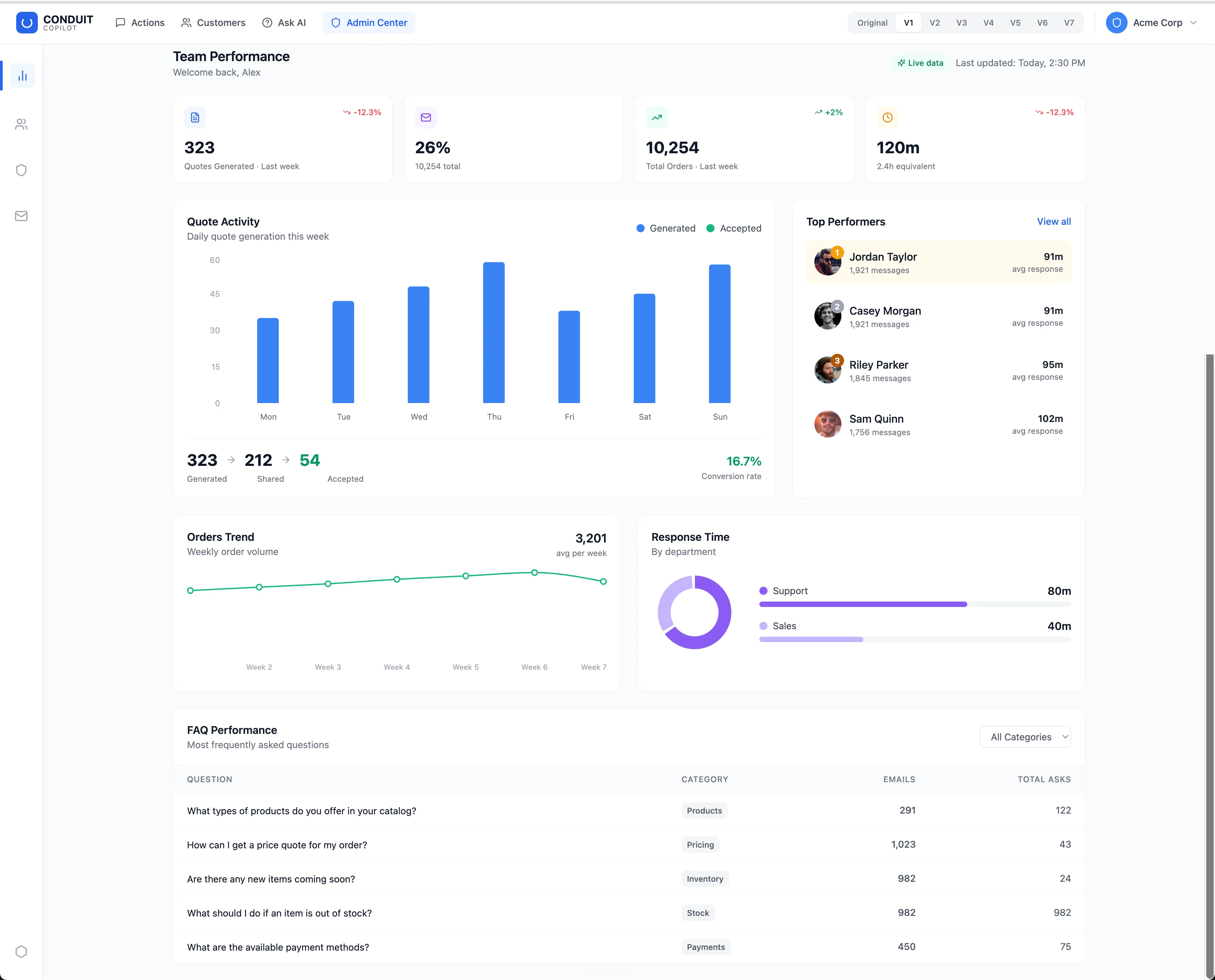Click Sam Quinn's avatar
The height and width of the screenshot is (980, 1215).
coord(828,424)
